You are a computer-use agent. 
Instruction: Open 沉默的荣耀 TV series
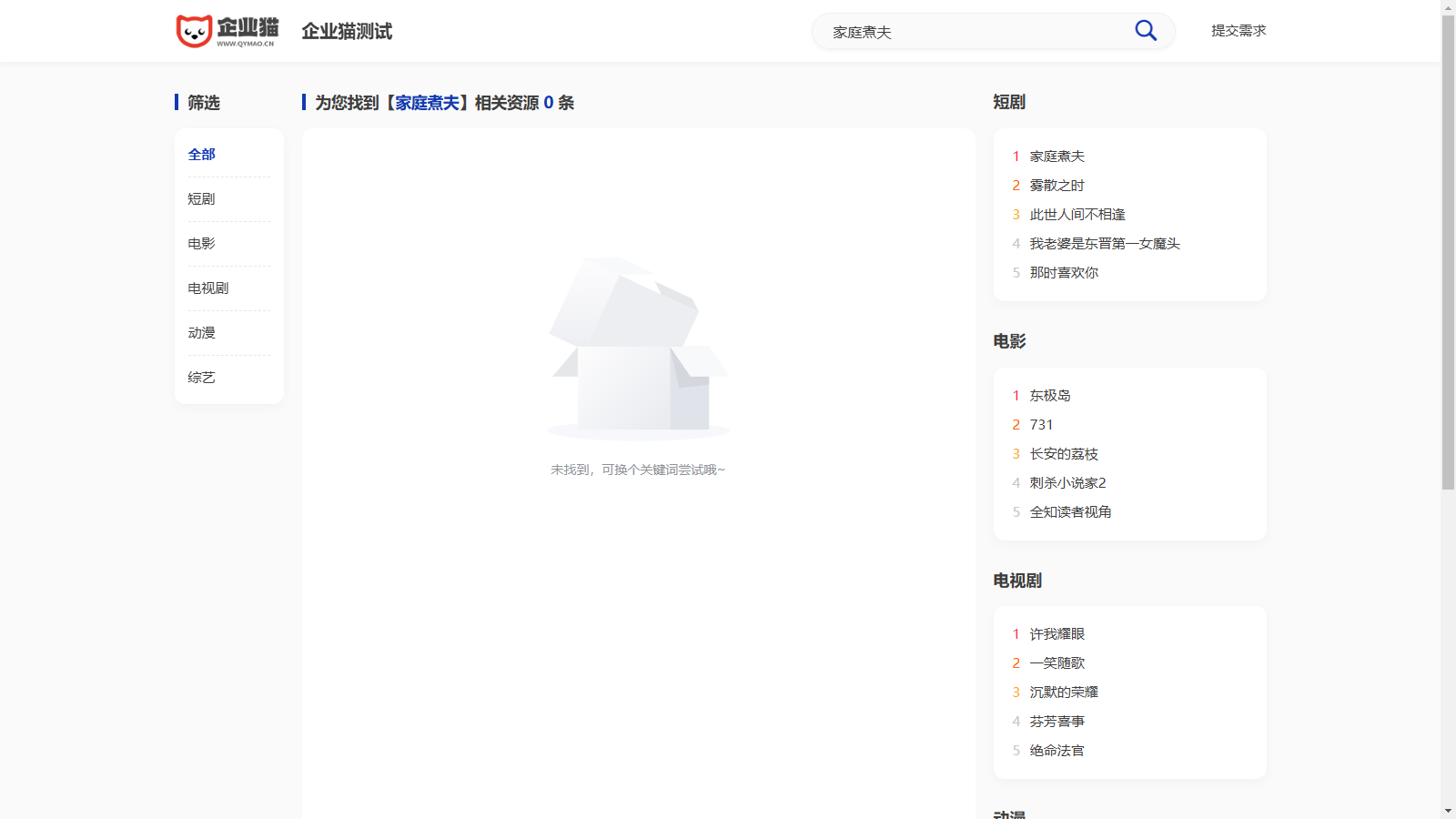1064,693
